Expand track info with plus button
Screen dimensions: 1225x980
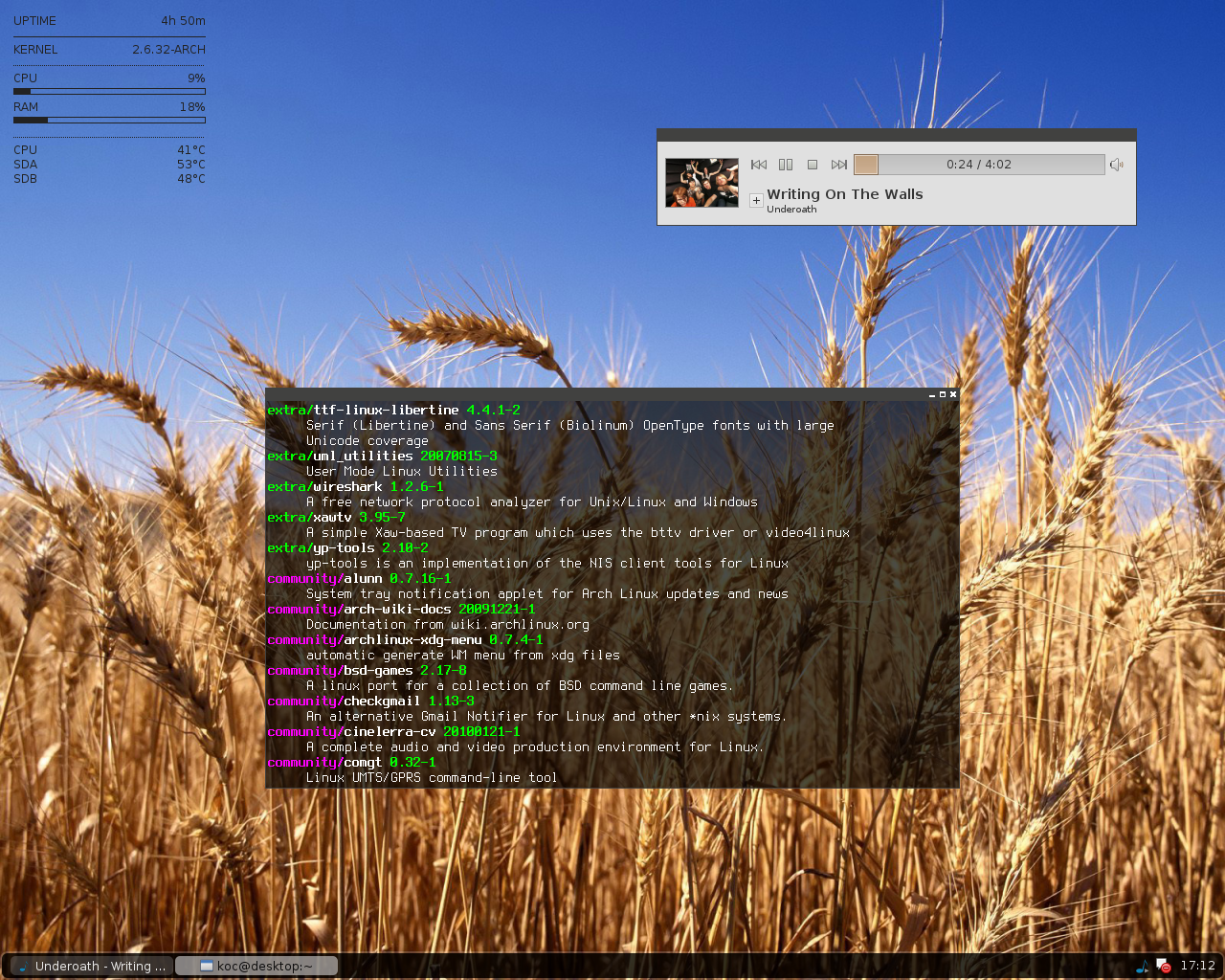[x=756, y=200]
